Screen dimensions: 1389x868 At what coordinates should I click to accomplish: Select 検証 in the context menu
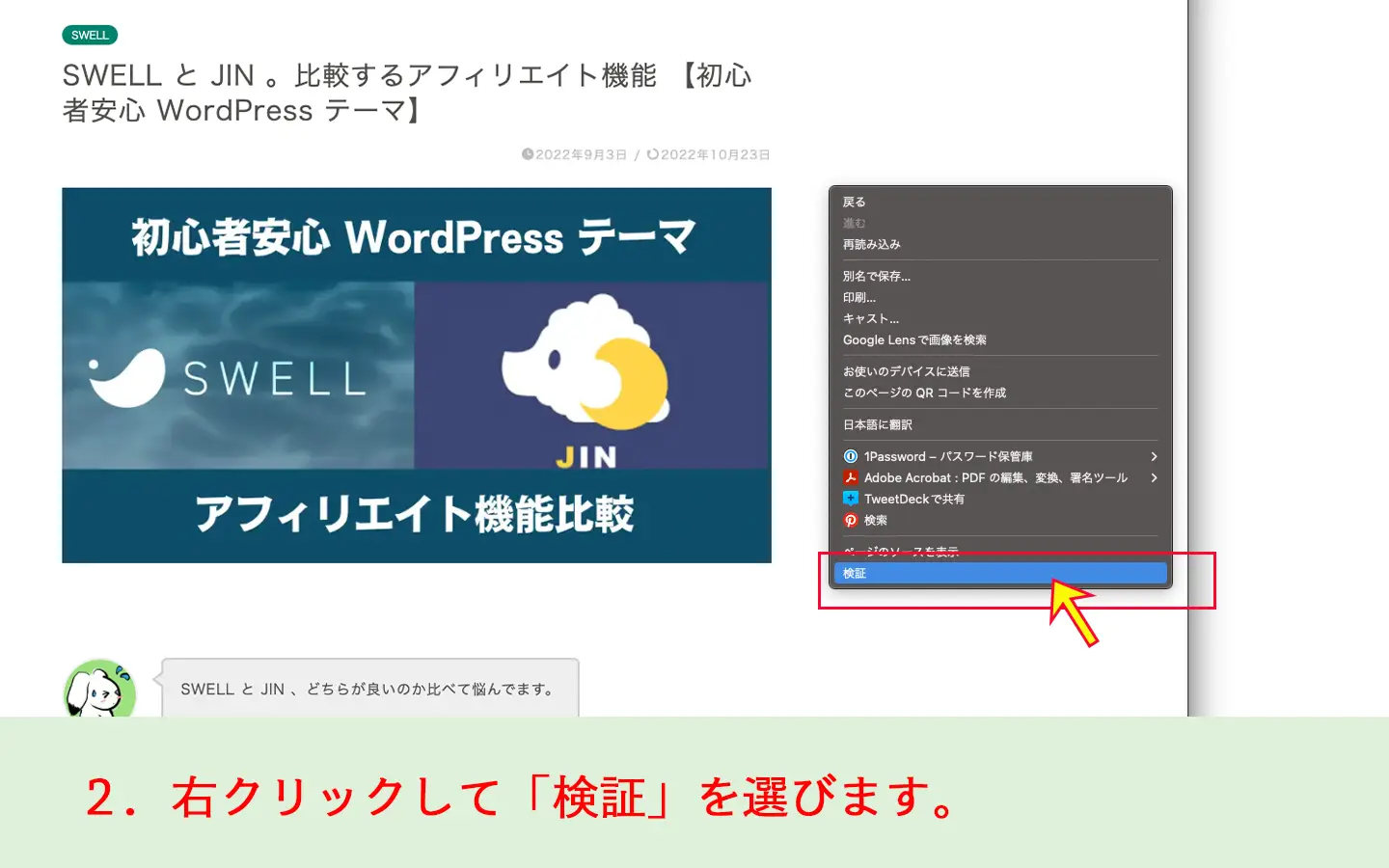click(x=1000, y=574)
